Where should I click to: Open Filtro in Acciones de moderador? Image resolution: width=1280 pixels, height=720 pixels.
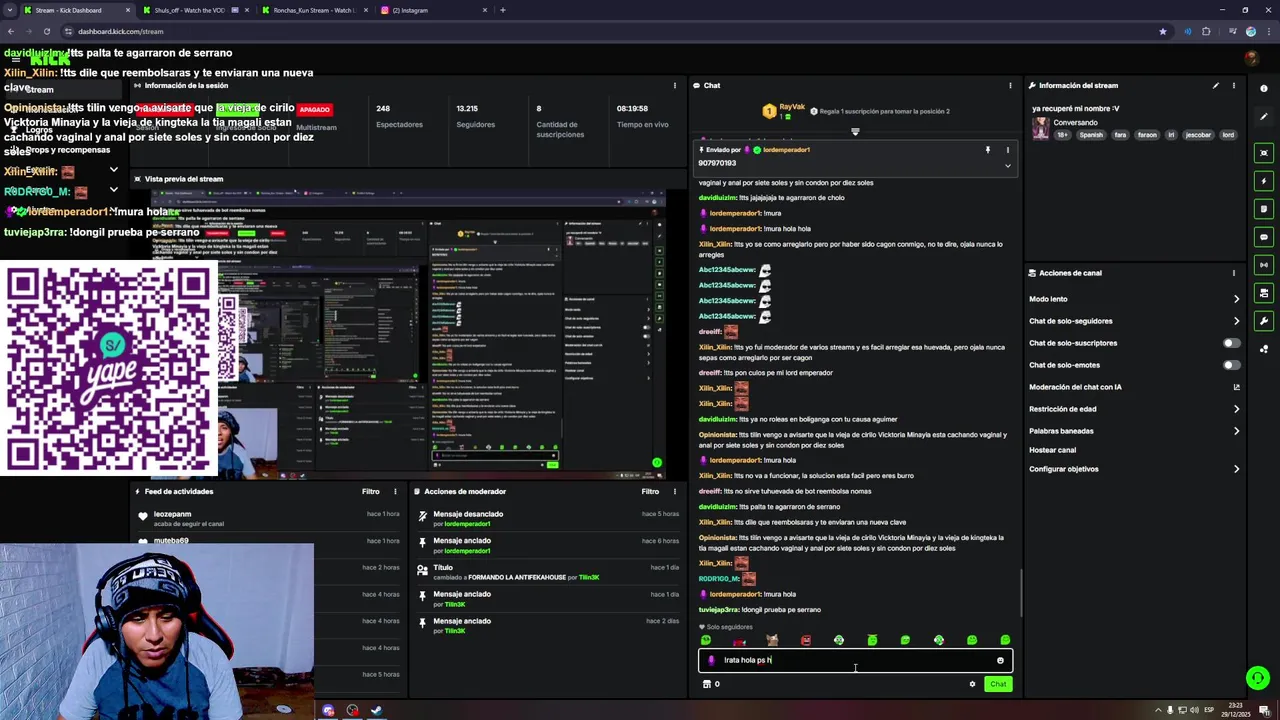(651, 491)
